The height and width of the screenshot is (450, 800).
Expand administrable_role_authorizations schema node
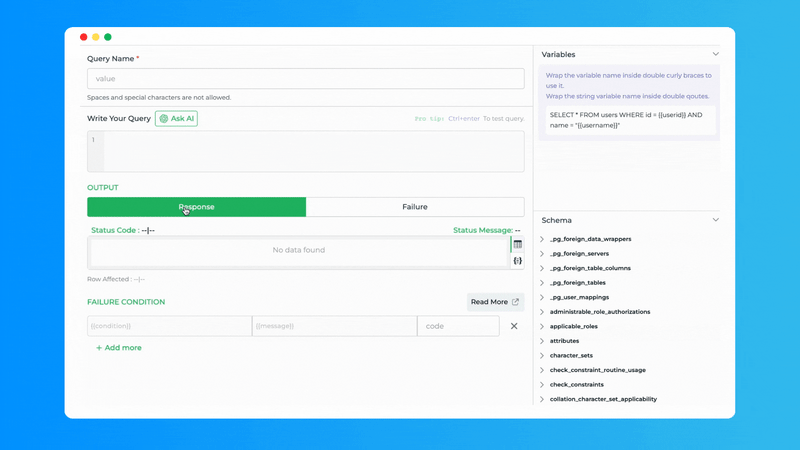[542, 312]
